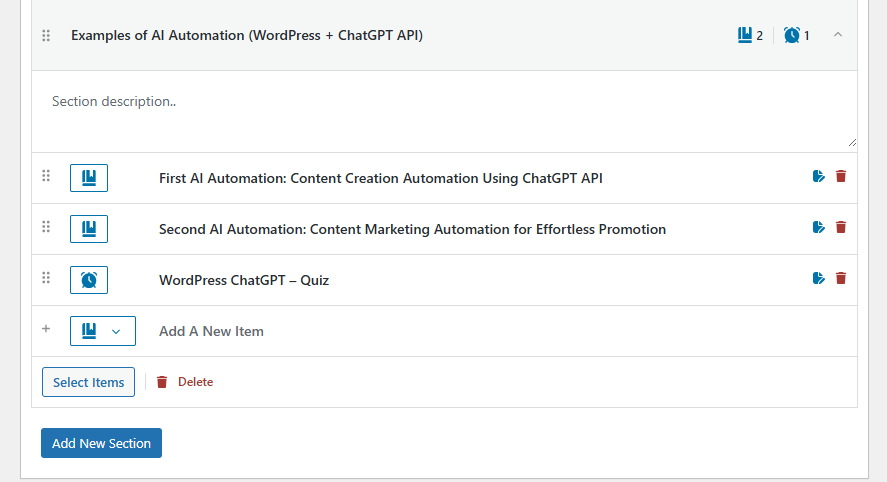
Task: Edit the WordPress ChatGPT Quiz item
Action: (x=819, y=278)
